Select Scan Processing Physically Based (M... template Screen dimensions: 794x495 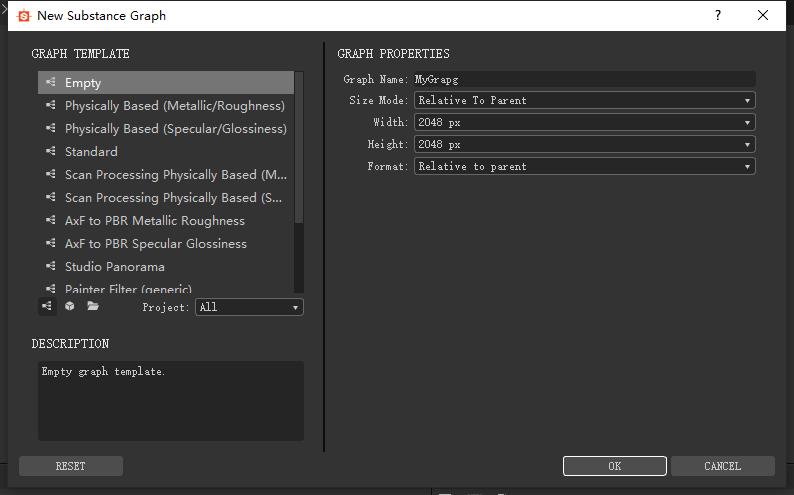pos(166,175)
